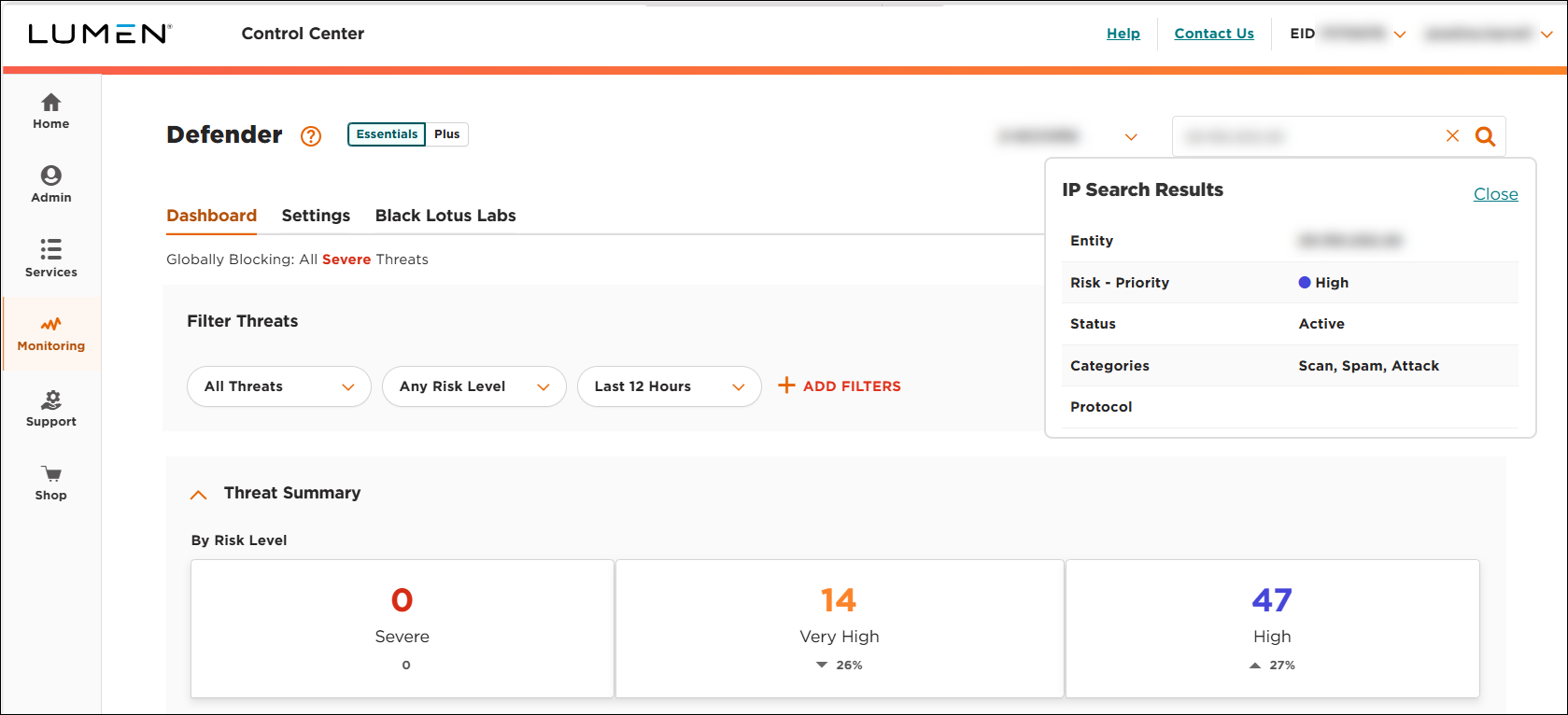Click the Entity row label
Viewport: 1568px width, 715px height.
tap(1092, 241)
